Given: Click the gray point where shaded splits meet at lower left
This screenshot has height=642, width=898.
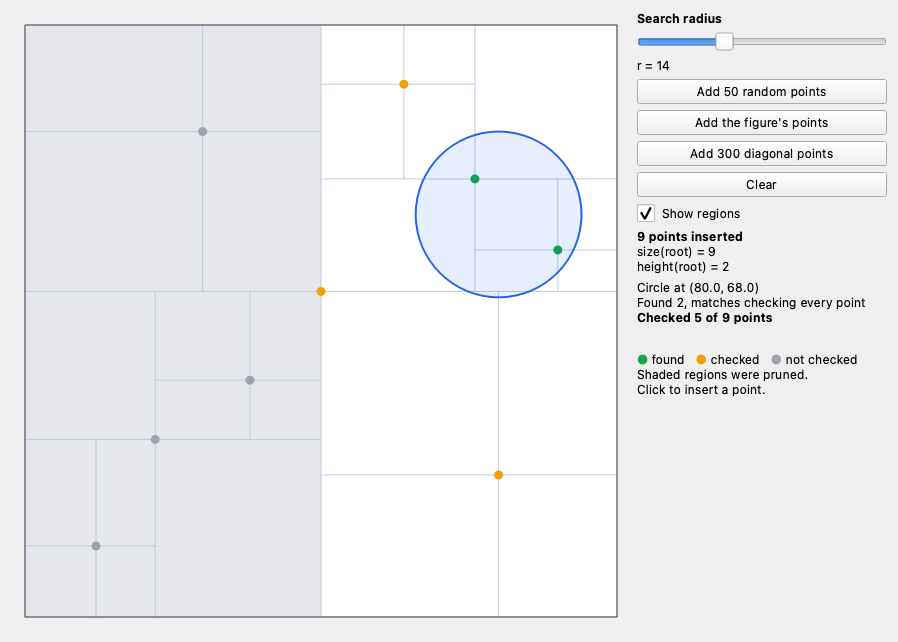Looking at the screenshot, I should [x=155, y=439].
